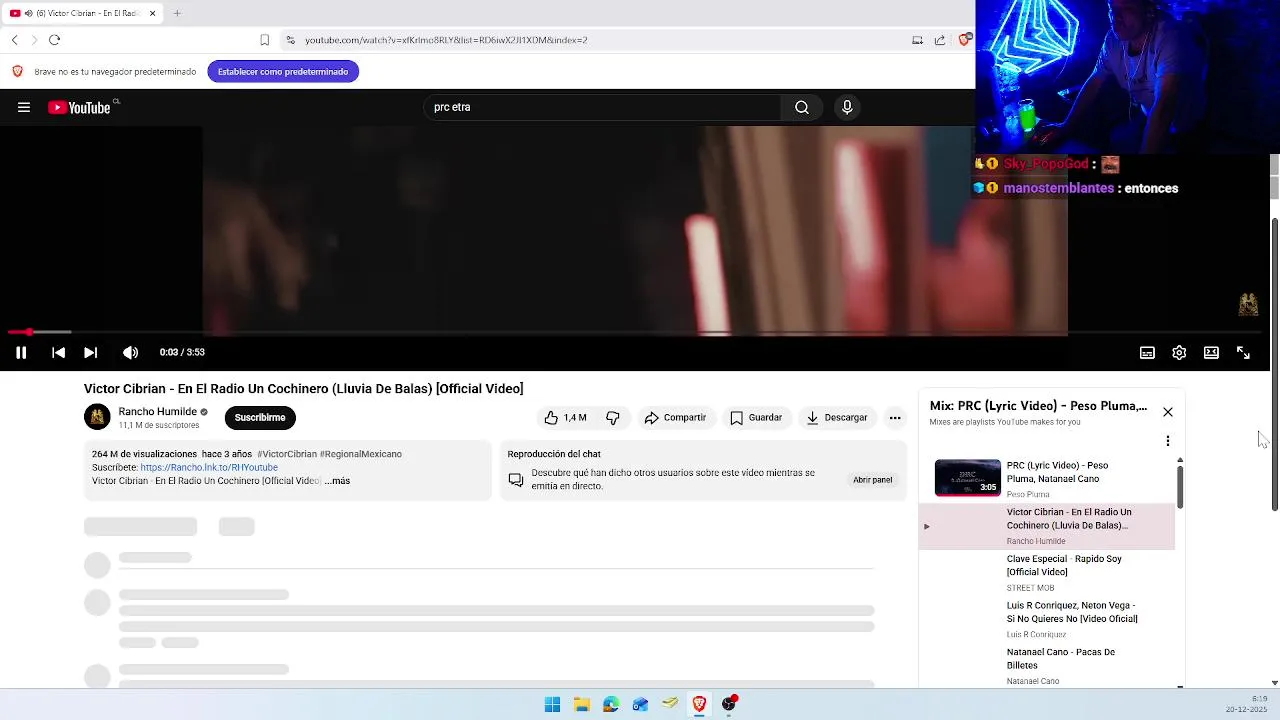
Task: Open Rancho Humilde channel avatar
Action: coord(97,417)
